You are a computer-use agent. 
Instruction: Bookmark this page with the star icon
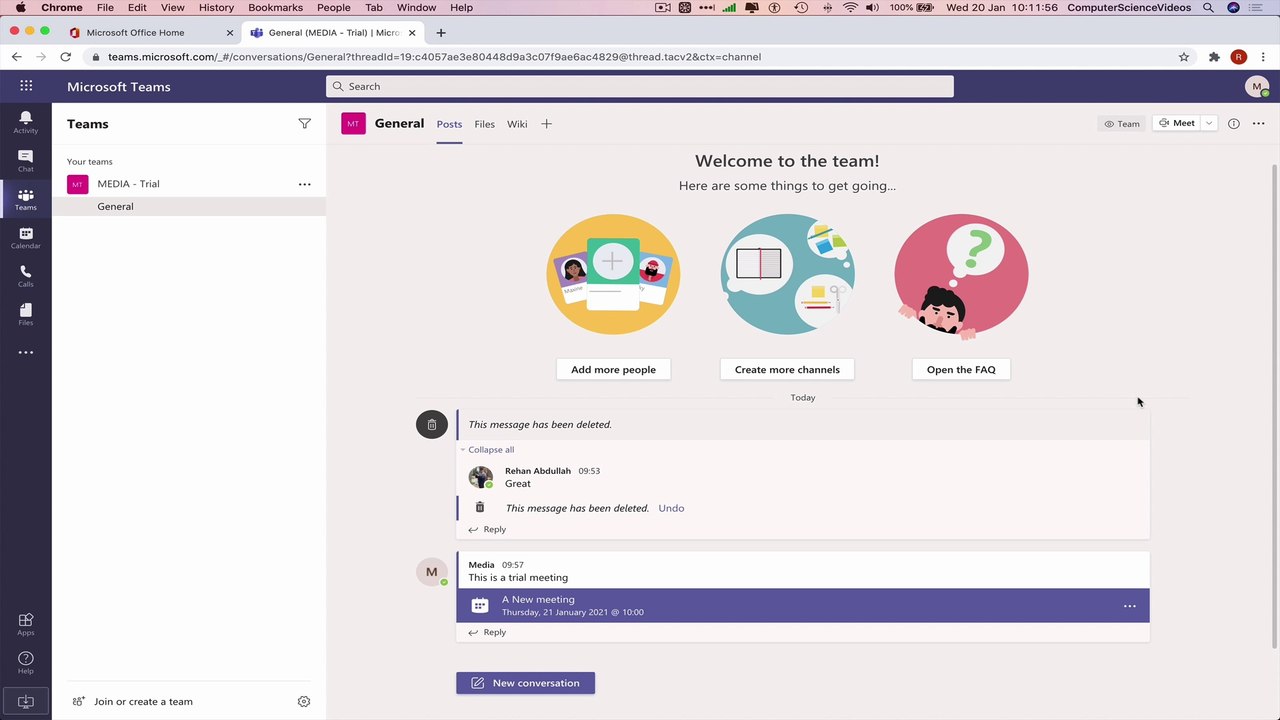(1184, 57)
